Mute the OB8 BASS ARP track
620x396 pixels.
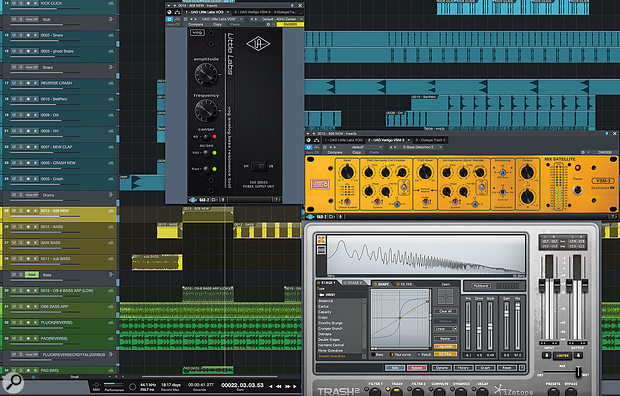[14, 307]
